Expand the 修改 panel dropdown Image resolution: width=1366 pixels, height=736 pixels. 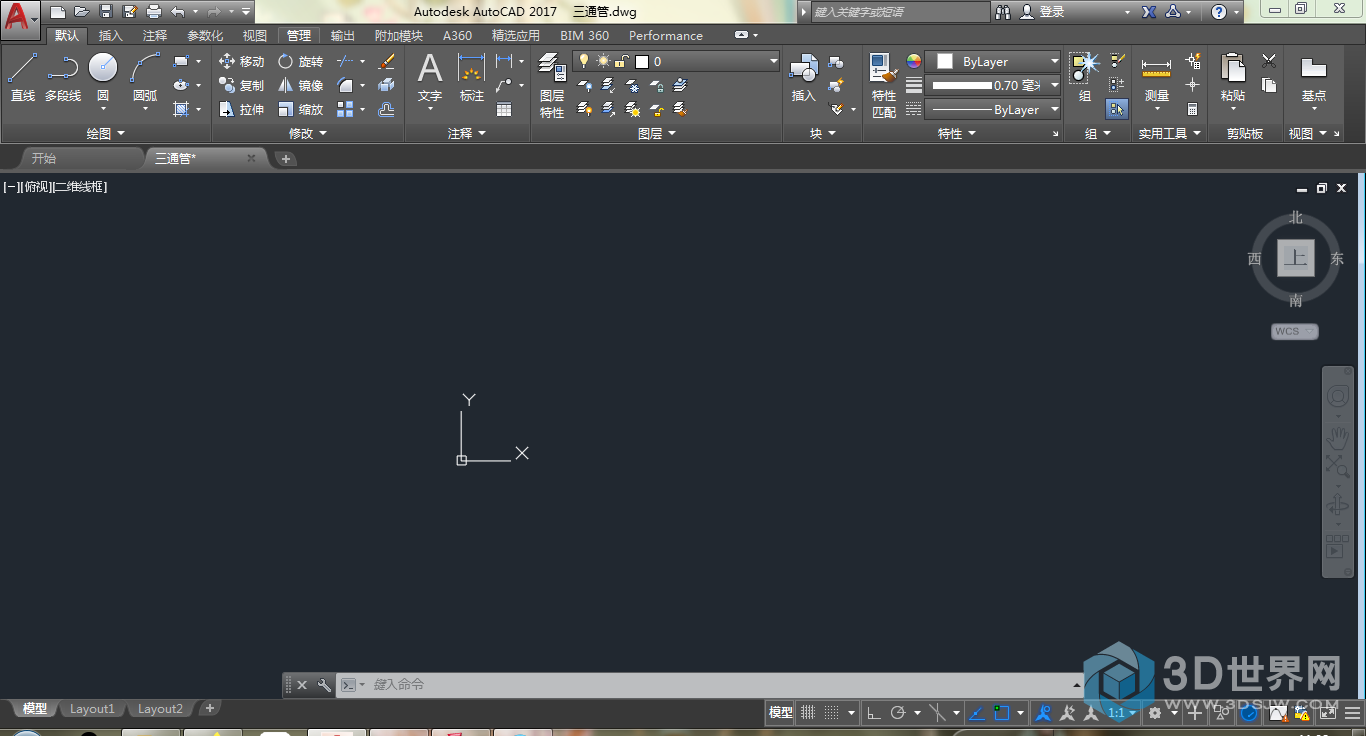pos(308,133)
